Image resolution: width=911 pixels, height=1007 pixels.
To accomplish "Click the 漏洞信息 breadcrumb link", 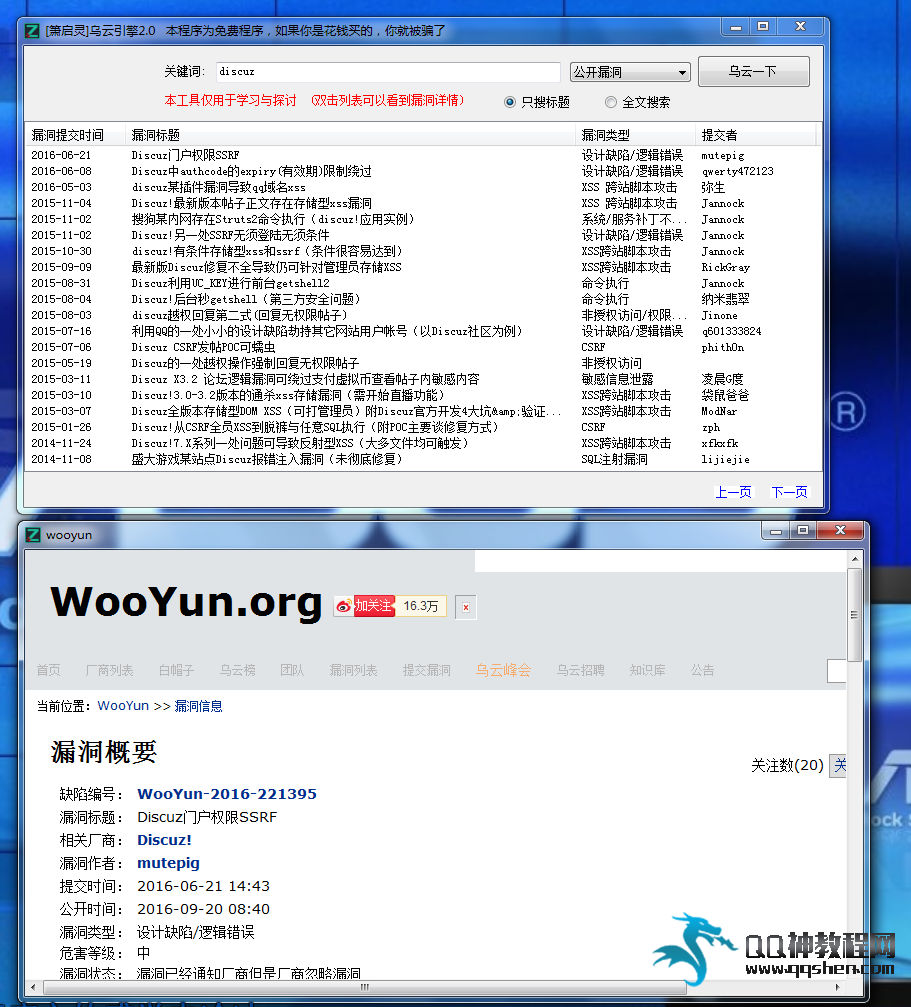I will pyautogui.click(x=198, y=706).
